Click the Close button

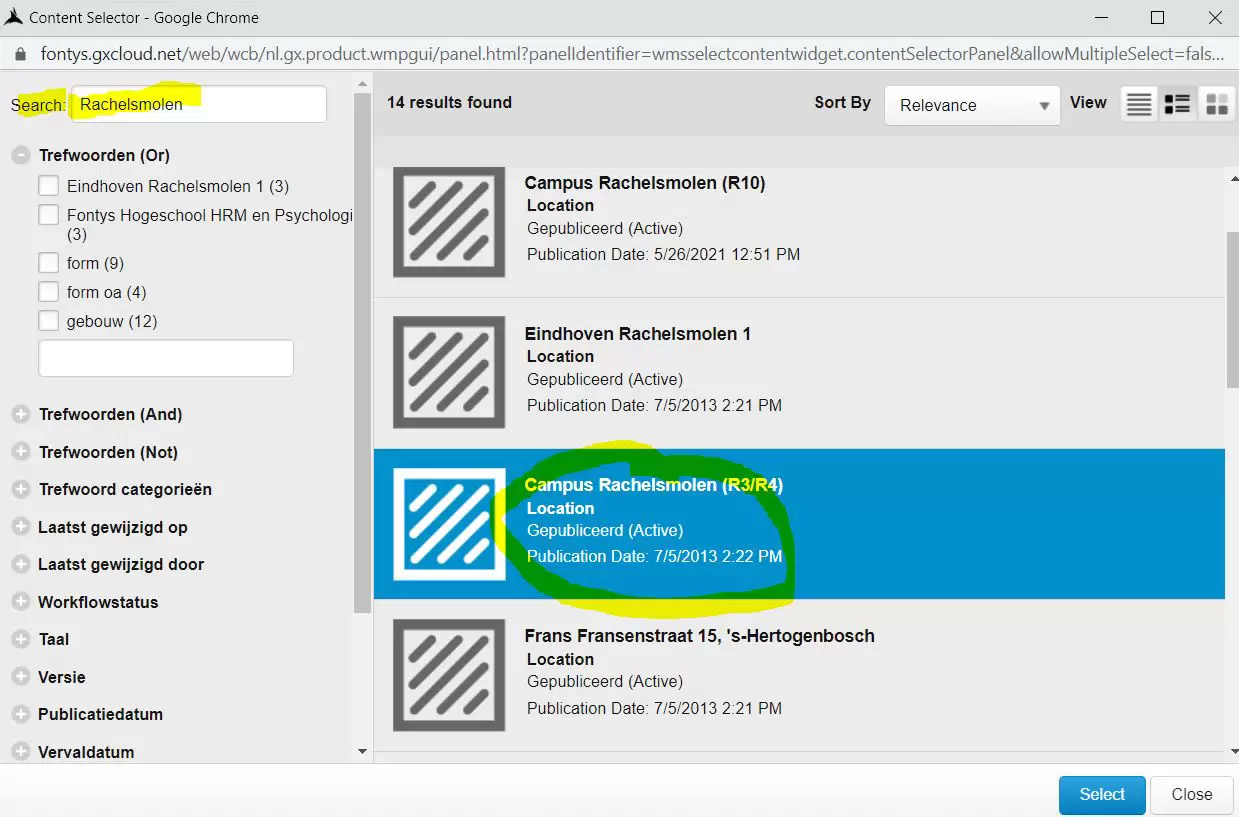[x=1192, y=794]
